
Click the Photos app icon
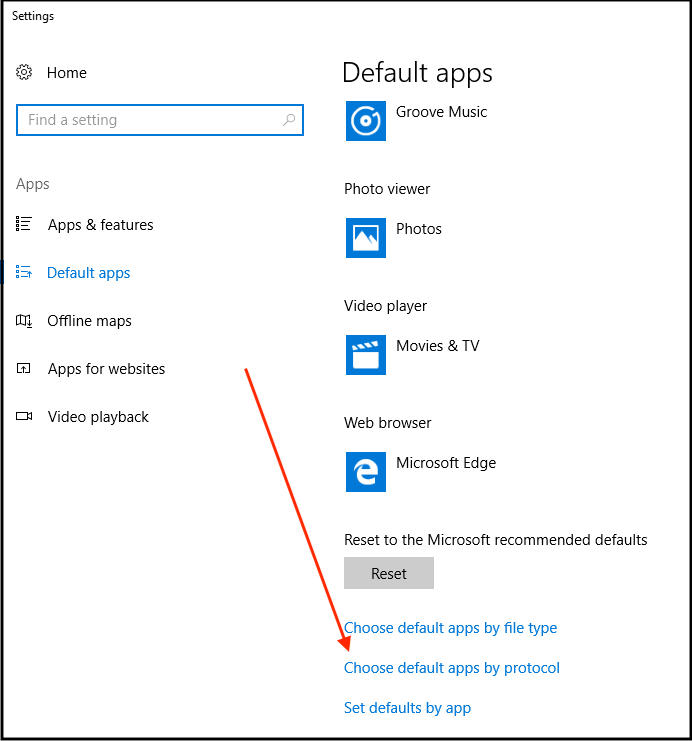(x=365, y=238)
